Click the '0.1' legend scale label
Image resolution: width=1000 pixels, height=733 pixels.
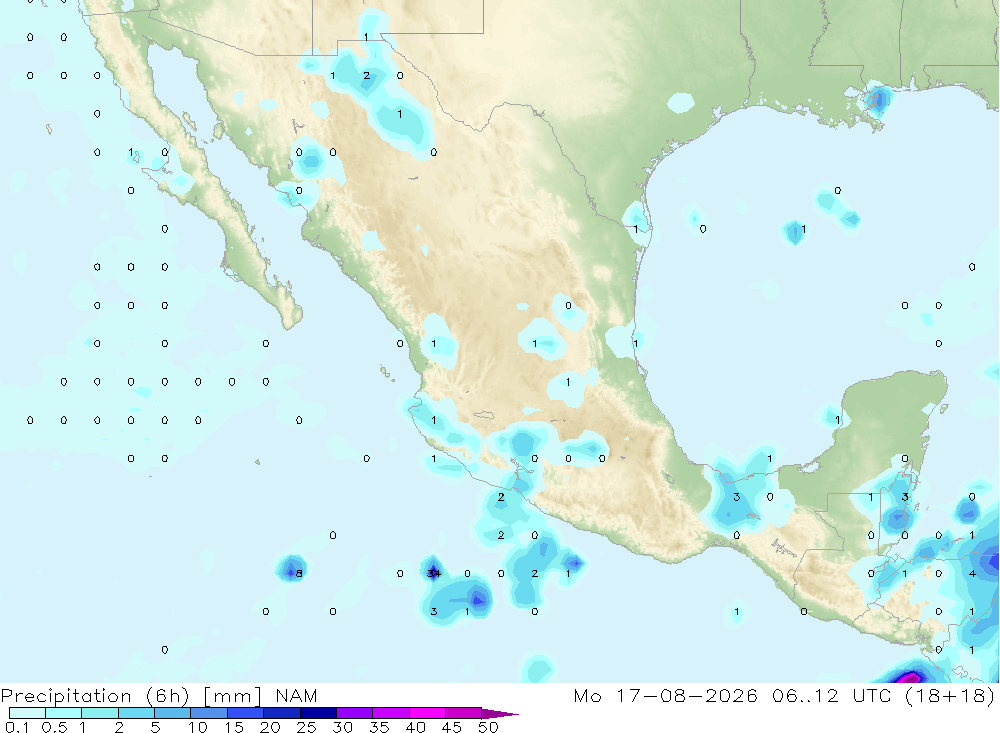(x=17, y=727)
